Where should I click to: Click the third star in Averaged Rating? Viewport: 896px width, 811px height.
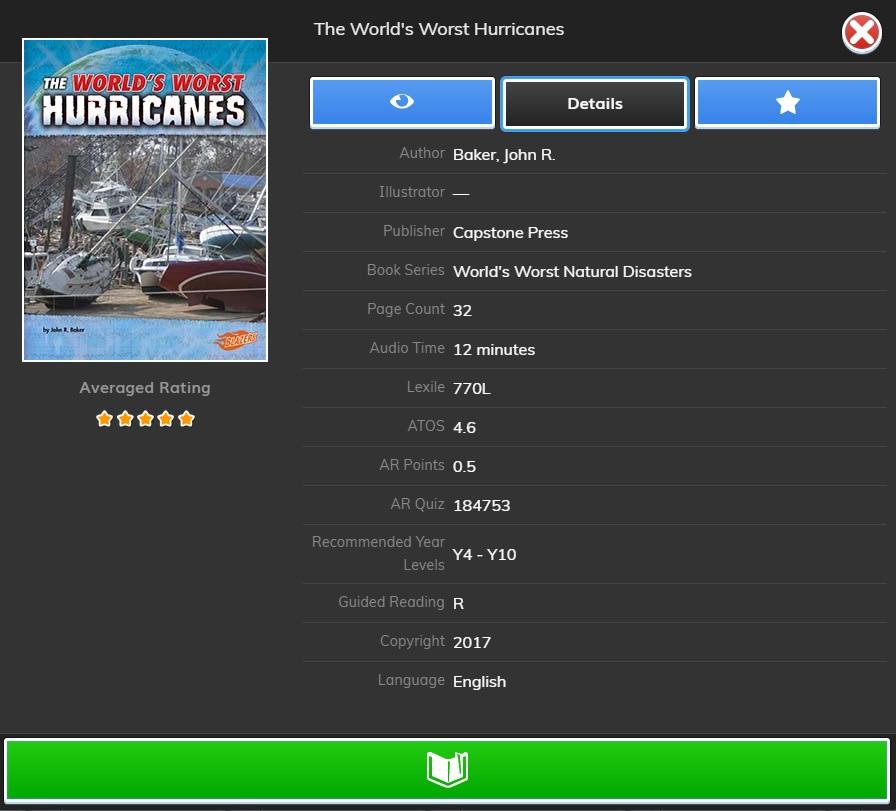(x=145, y=419)
